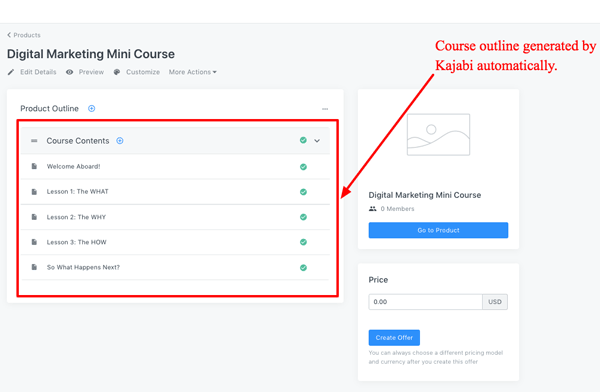Click document icon for Lesson 2: The WHY
Image resolution: width=600 pixels, height=392 pixels.
[34, 217]
